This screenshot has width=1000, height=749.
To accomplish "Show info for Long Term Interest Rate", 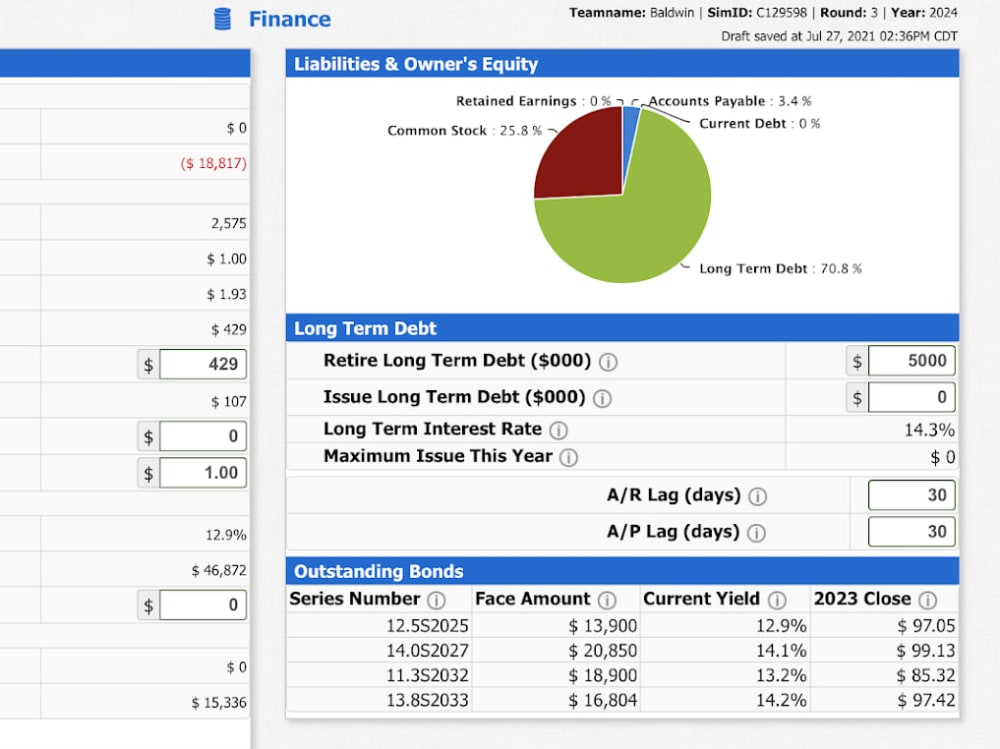I will point(558,431).
